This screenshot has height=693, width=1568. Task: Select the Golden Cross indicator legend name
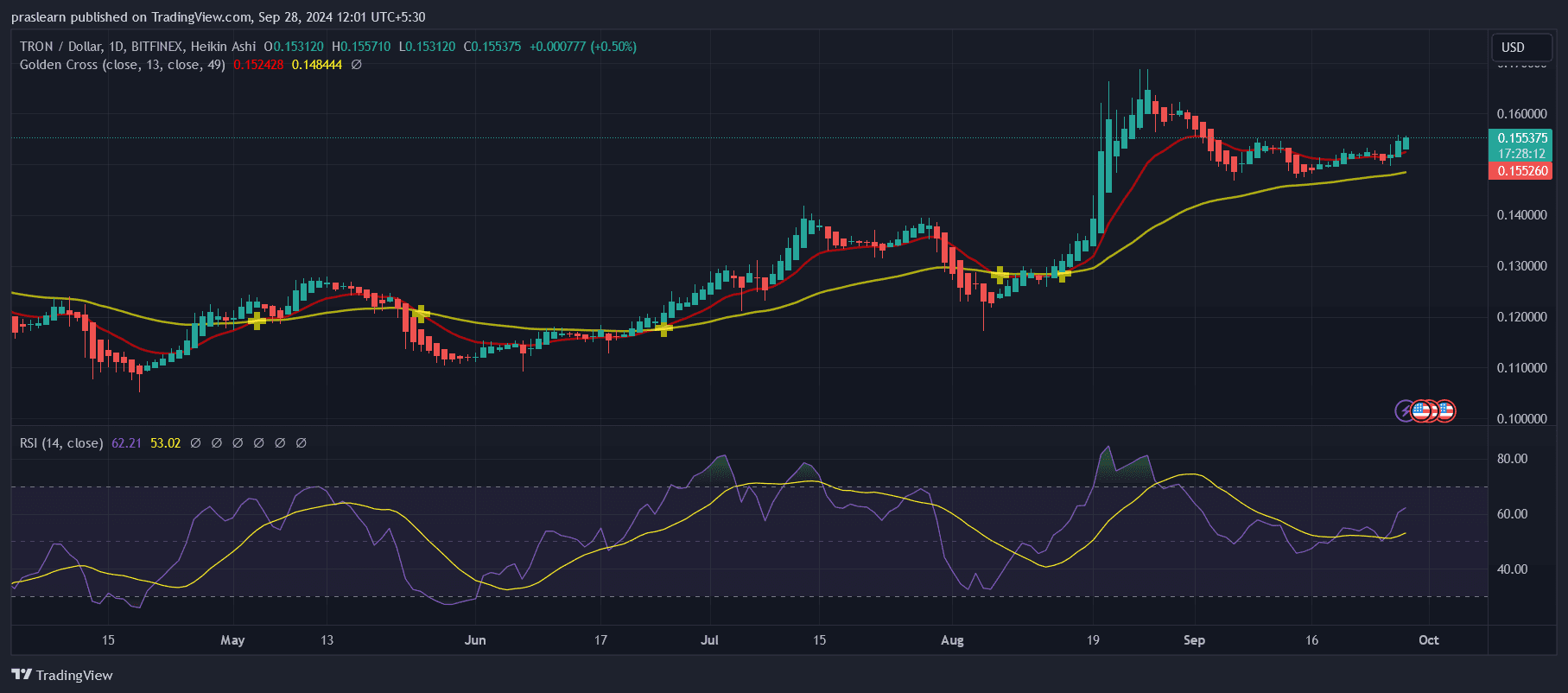point(123,65)
